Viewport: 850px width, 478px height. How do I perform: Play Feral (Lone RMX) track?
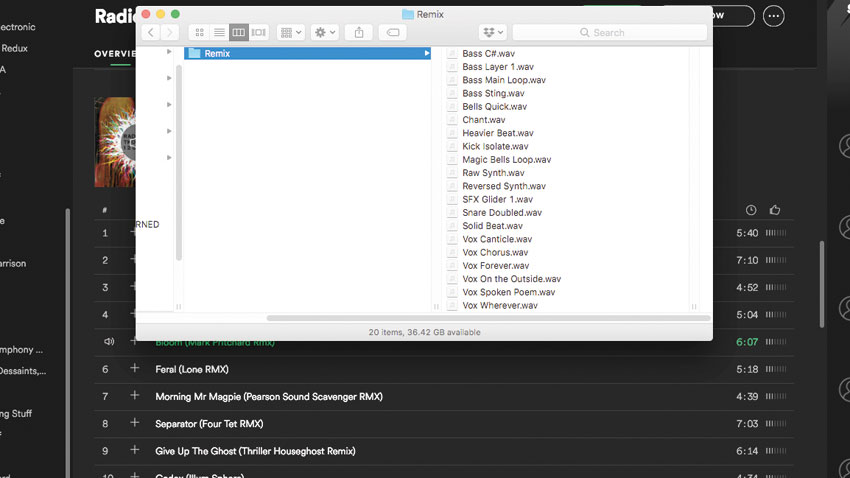(x=192, y=370)
